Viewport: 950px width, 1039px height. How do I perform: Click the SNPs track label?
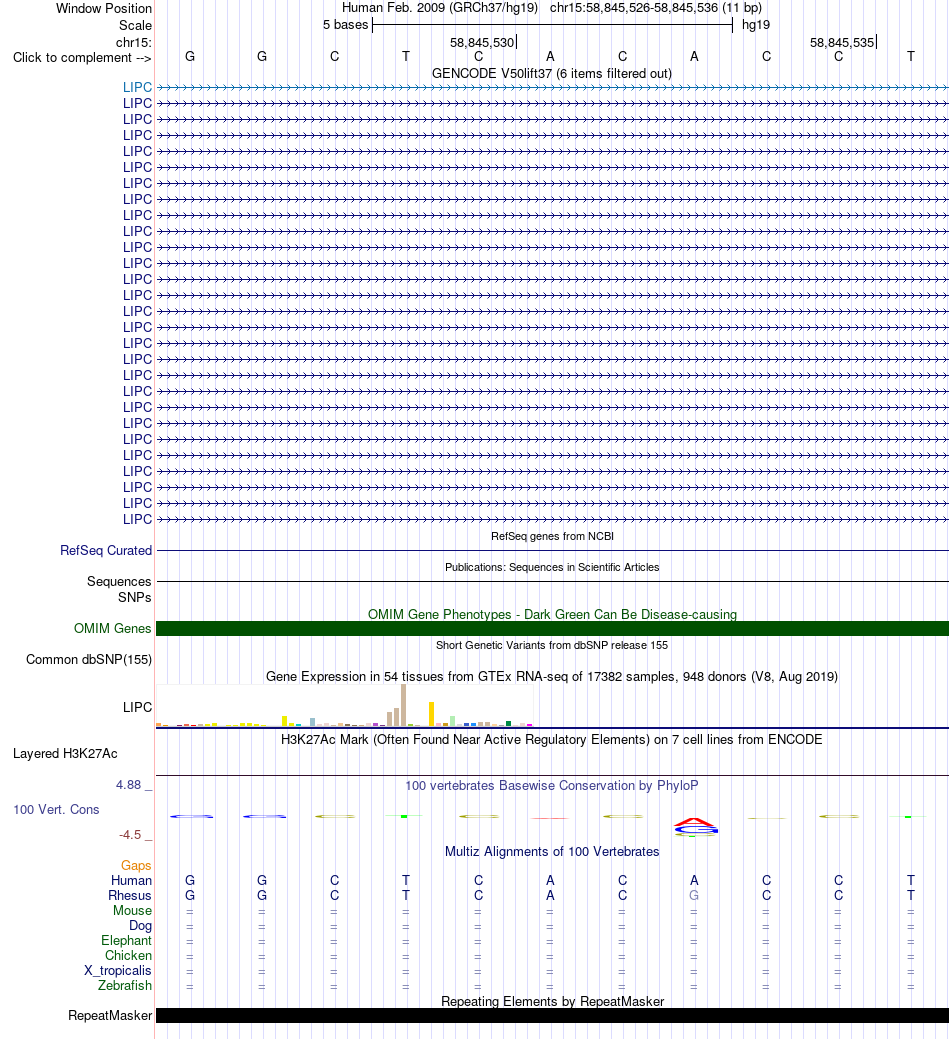tap(134, 597)
